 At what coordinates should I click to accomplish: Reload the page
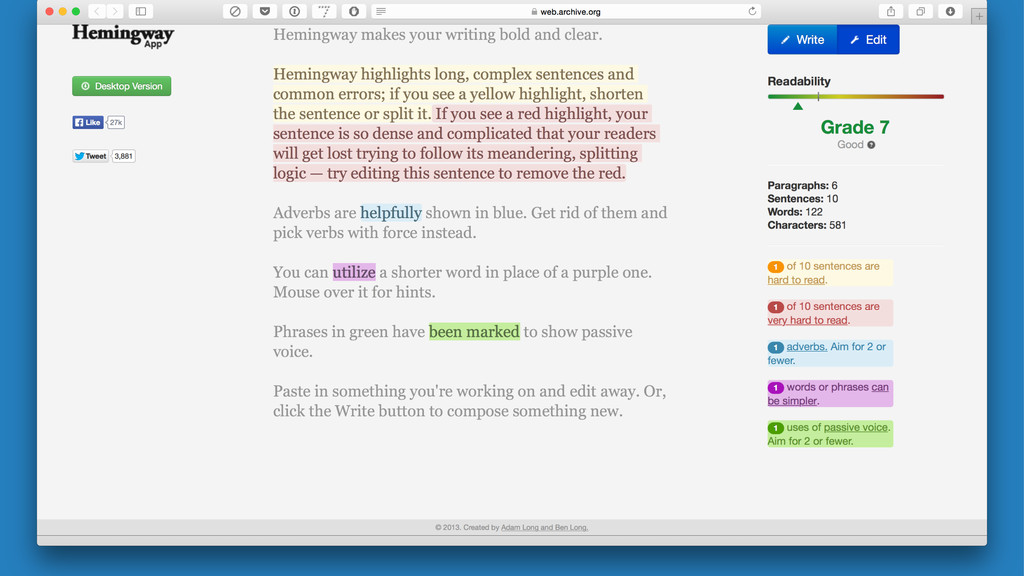pos(752,11)
